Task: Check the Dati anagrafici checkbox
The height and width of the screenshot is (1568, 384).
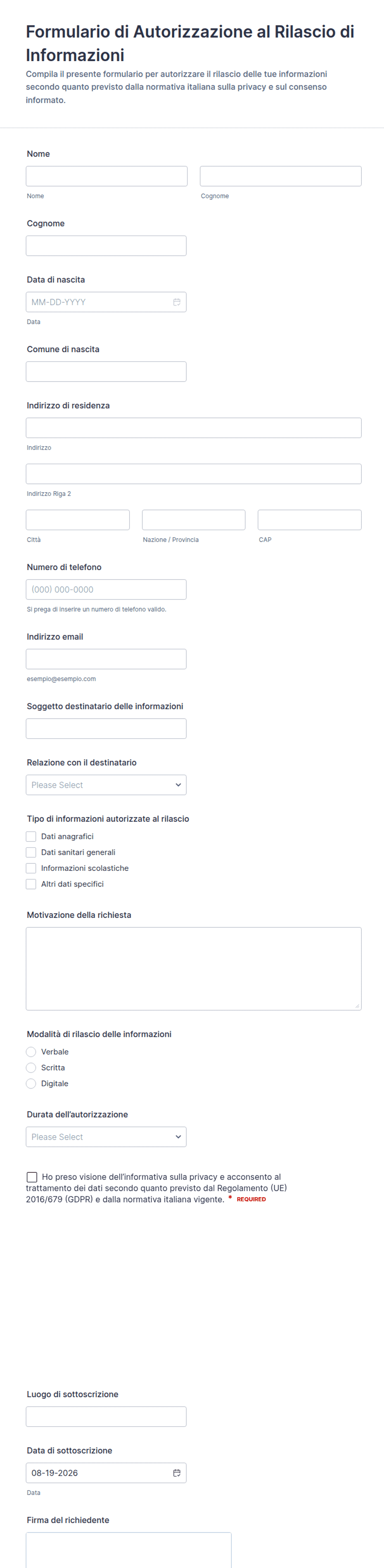Action: point(31,836)
